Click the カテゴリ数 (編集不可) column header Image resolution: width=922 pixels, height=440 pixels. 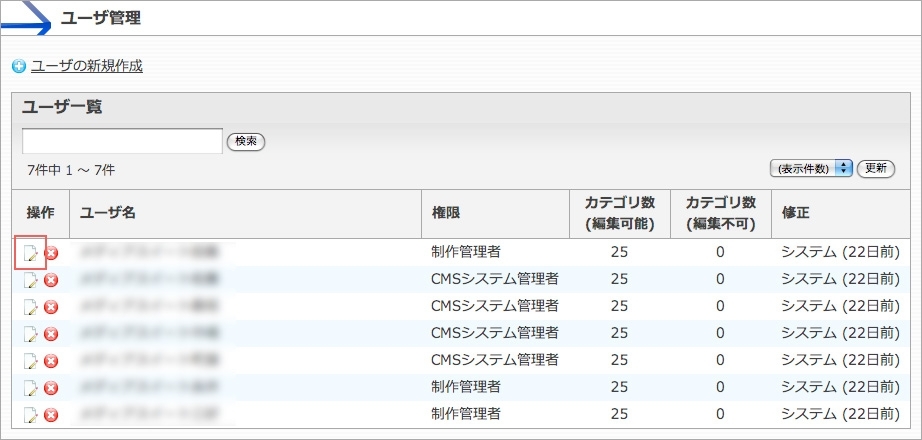(x=721, y=213)
